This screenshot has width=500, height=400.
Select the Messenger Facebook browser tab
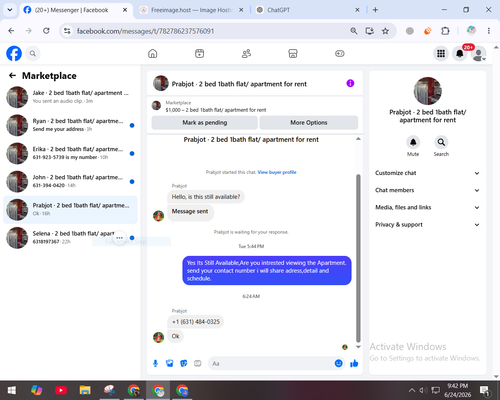point(76,10)
